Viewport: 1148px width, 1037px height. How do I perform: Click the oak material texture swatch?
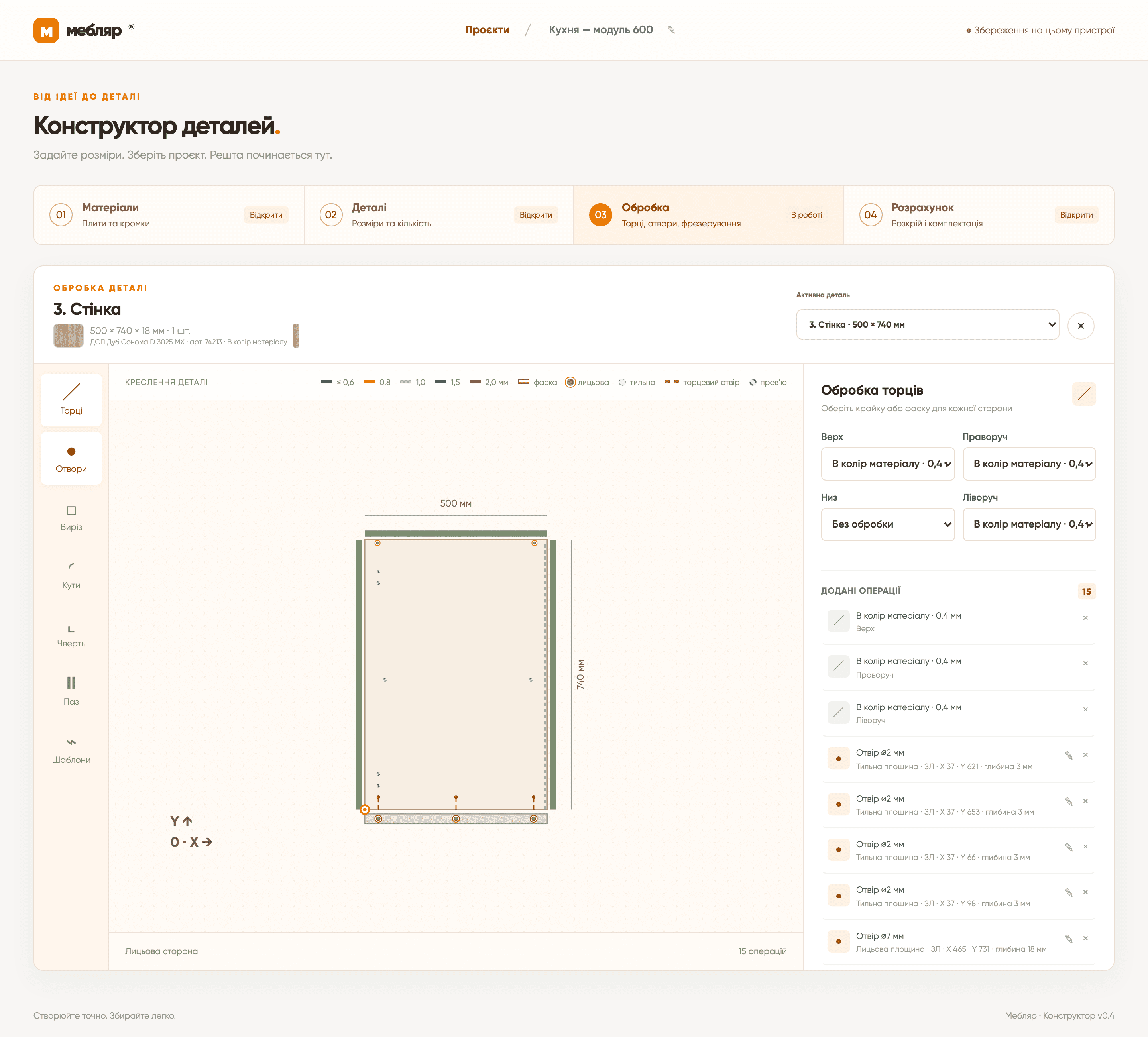[x=68, y=336]
